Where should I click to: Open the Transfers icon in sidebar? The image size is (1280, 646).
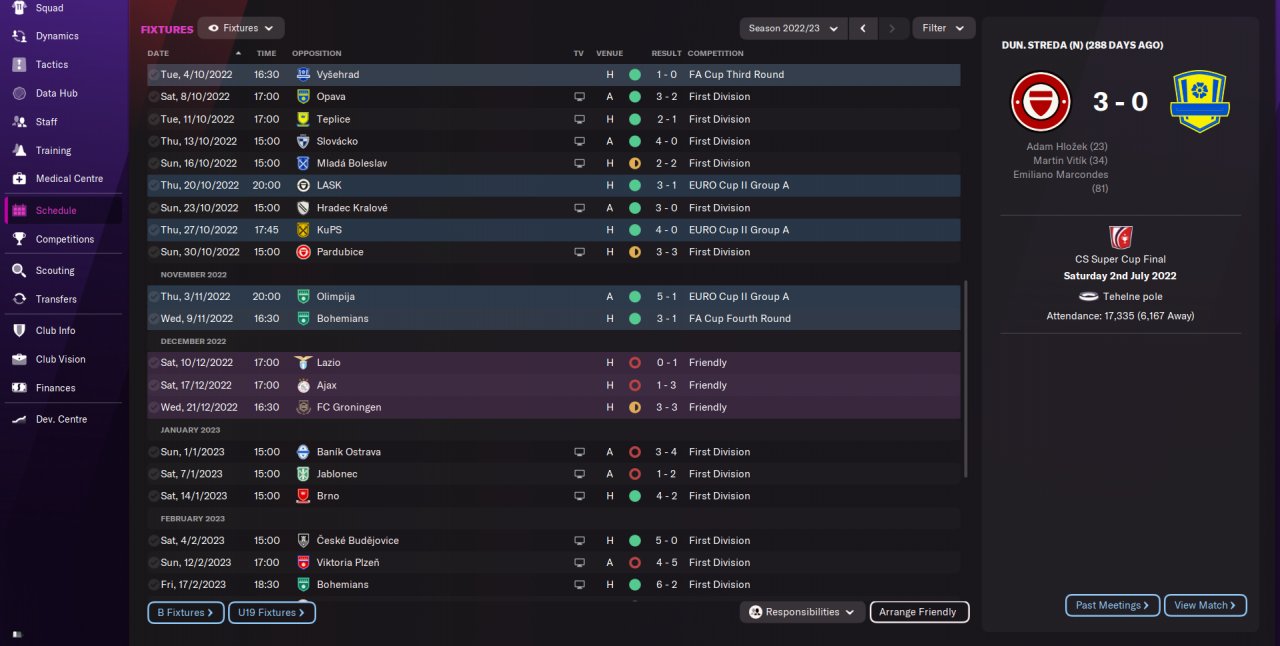18,299
